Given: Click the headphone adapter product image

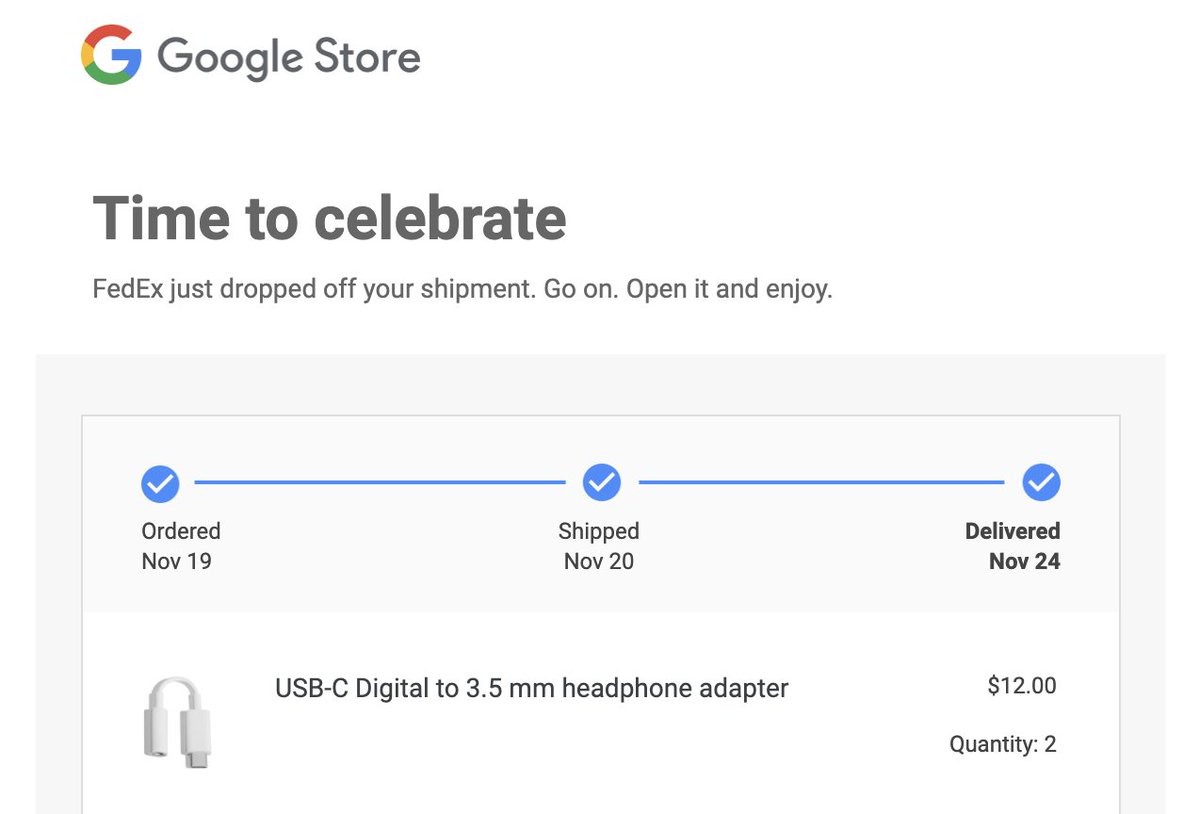Looking at the screenshot, I should (x=177, y=722).
